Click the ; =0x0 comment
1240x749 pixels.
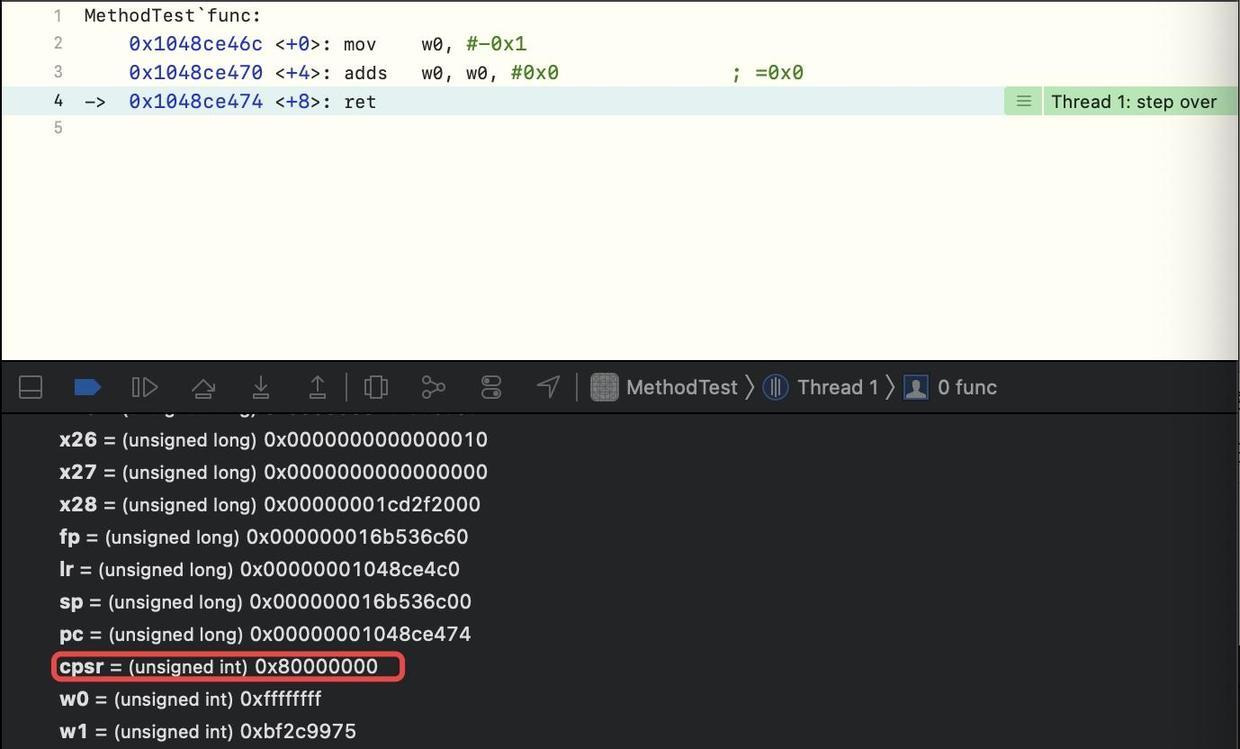(768, 73)
